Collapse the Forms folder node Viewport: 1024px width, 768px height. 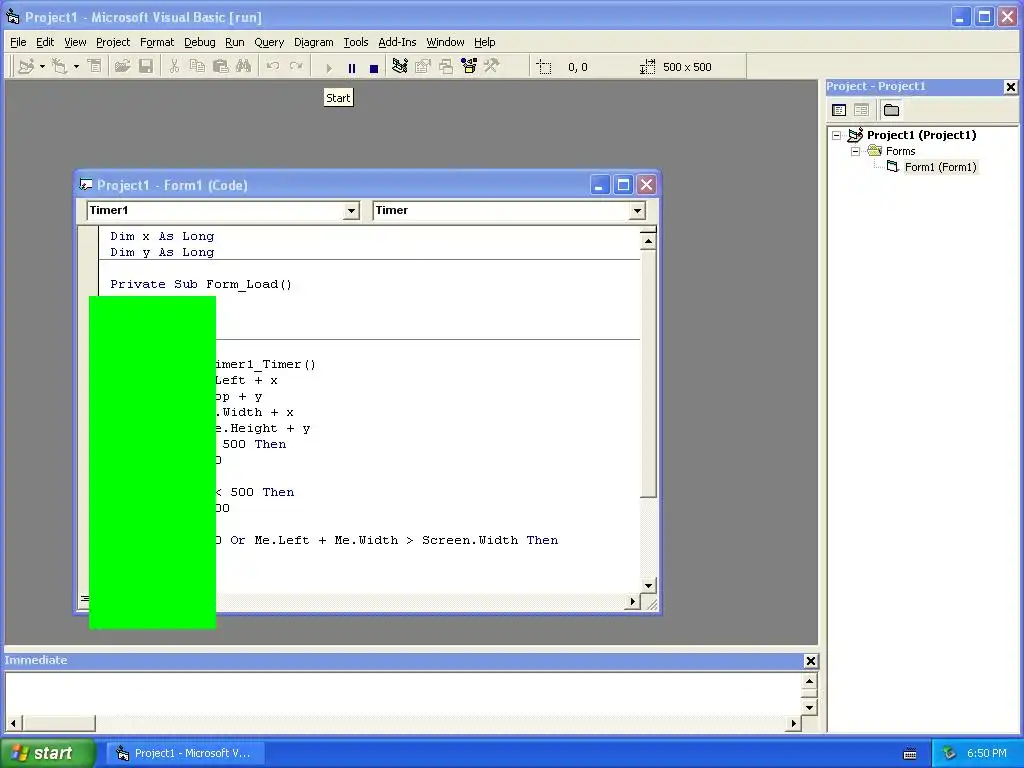click(x=856, y=152)
